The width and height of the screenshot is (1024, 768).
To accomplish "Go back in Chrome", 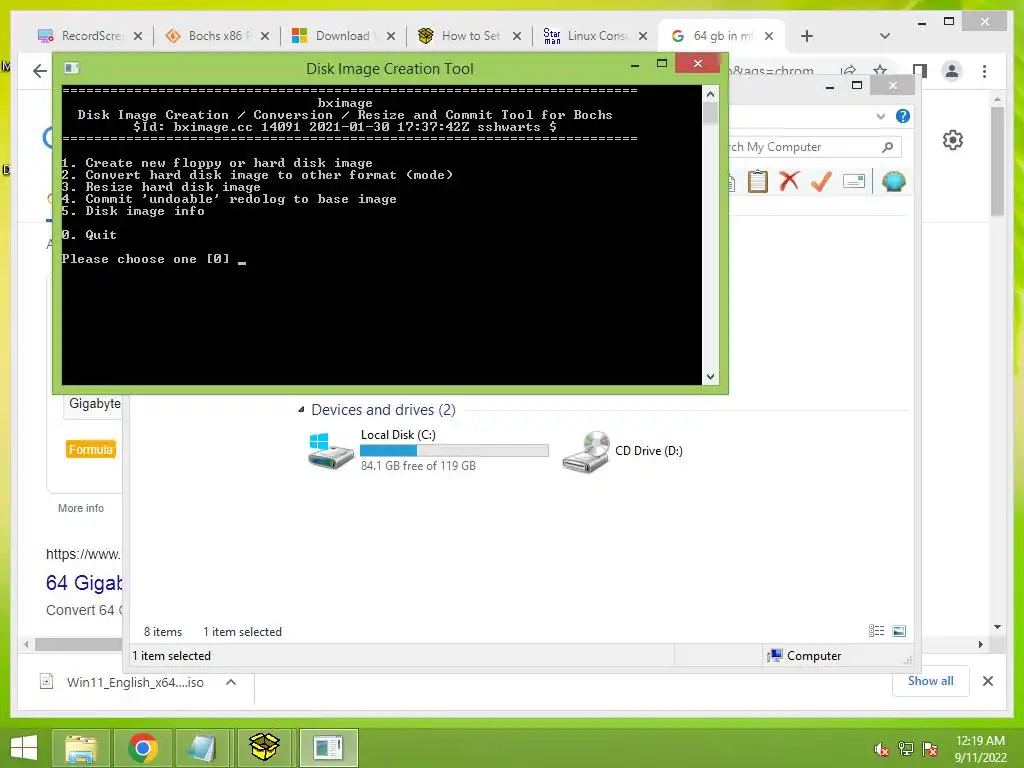I will 40,71.
